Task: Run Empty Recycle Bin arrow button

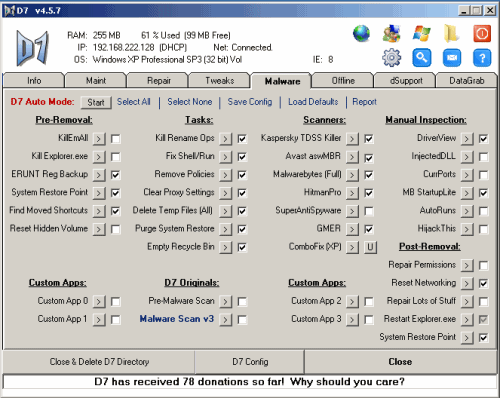Action: coord(226,247)
